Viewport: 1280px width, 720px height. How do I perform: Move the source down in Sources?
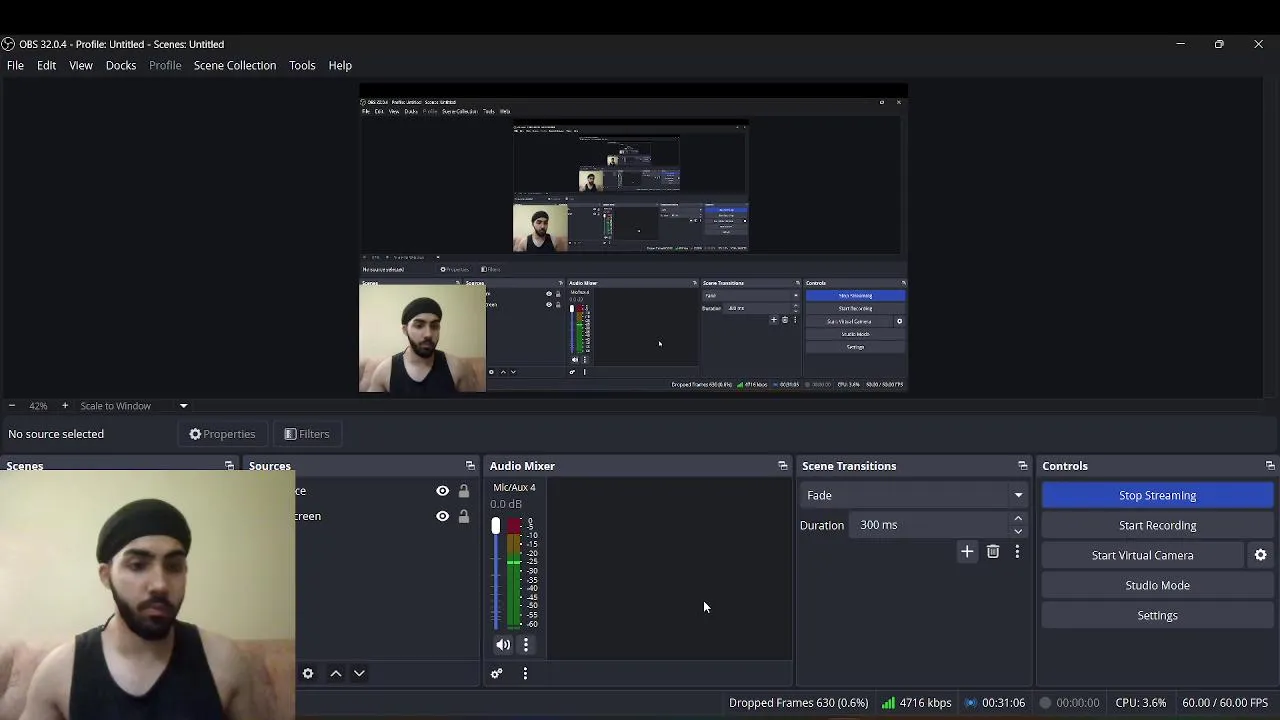pos(359,674)
